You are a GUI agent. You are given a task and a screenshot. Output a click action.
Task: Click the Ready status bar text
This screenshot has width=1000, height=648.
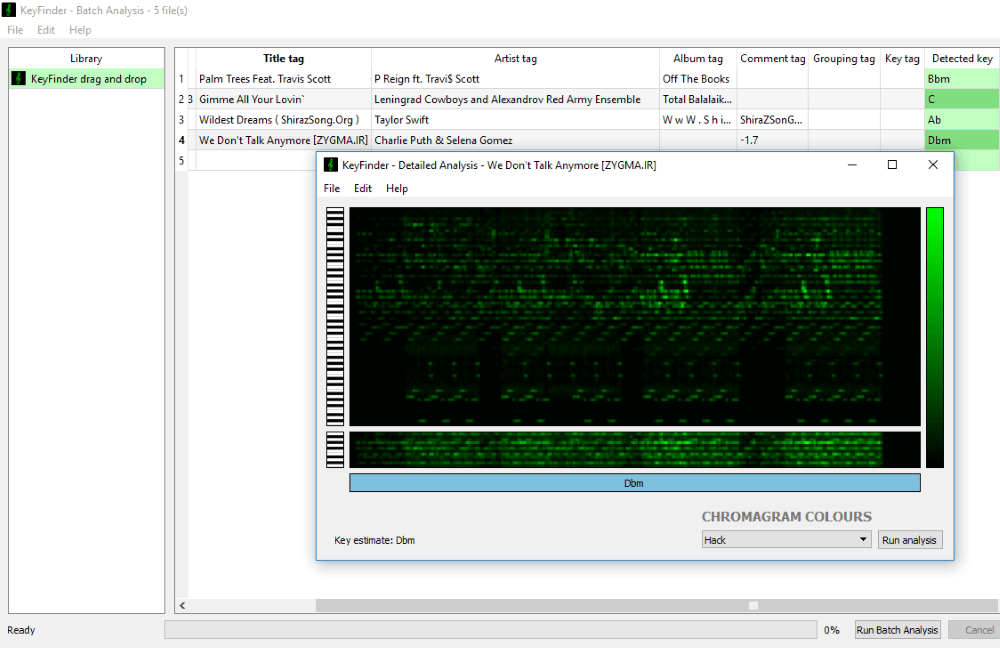(x=21, y=630)
